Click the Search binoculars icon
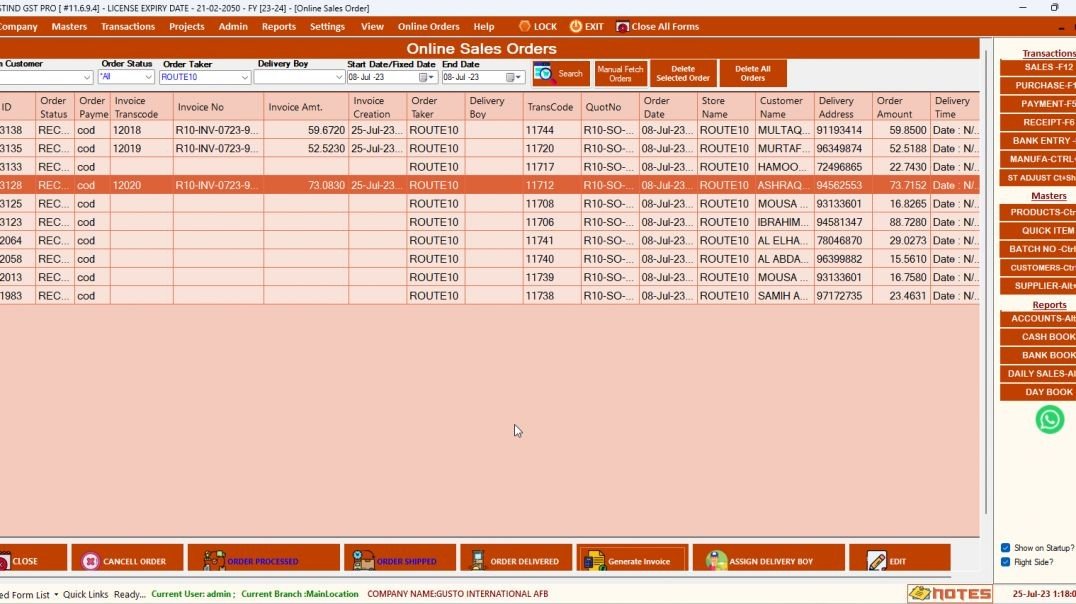The image size is (1076, 604). pyautogui.click(x=545, y=72)
